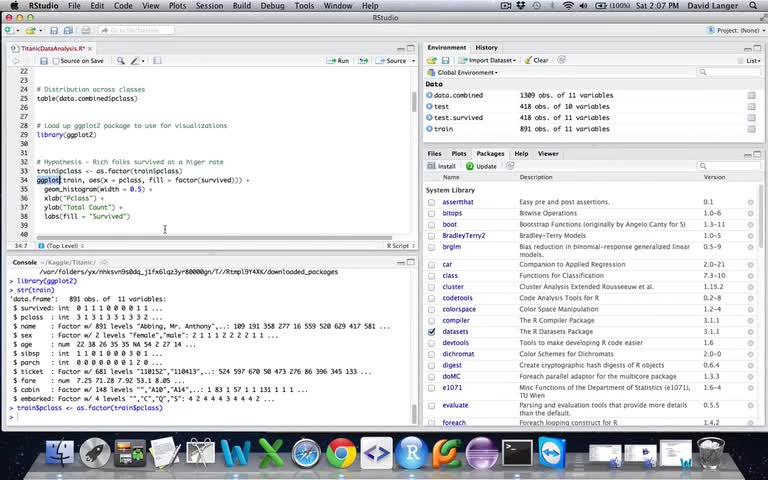The width and height of the screenshot is (768, 480).
Task: Open the BradleyTerry2 package link
Action: point(463,236)
